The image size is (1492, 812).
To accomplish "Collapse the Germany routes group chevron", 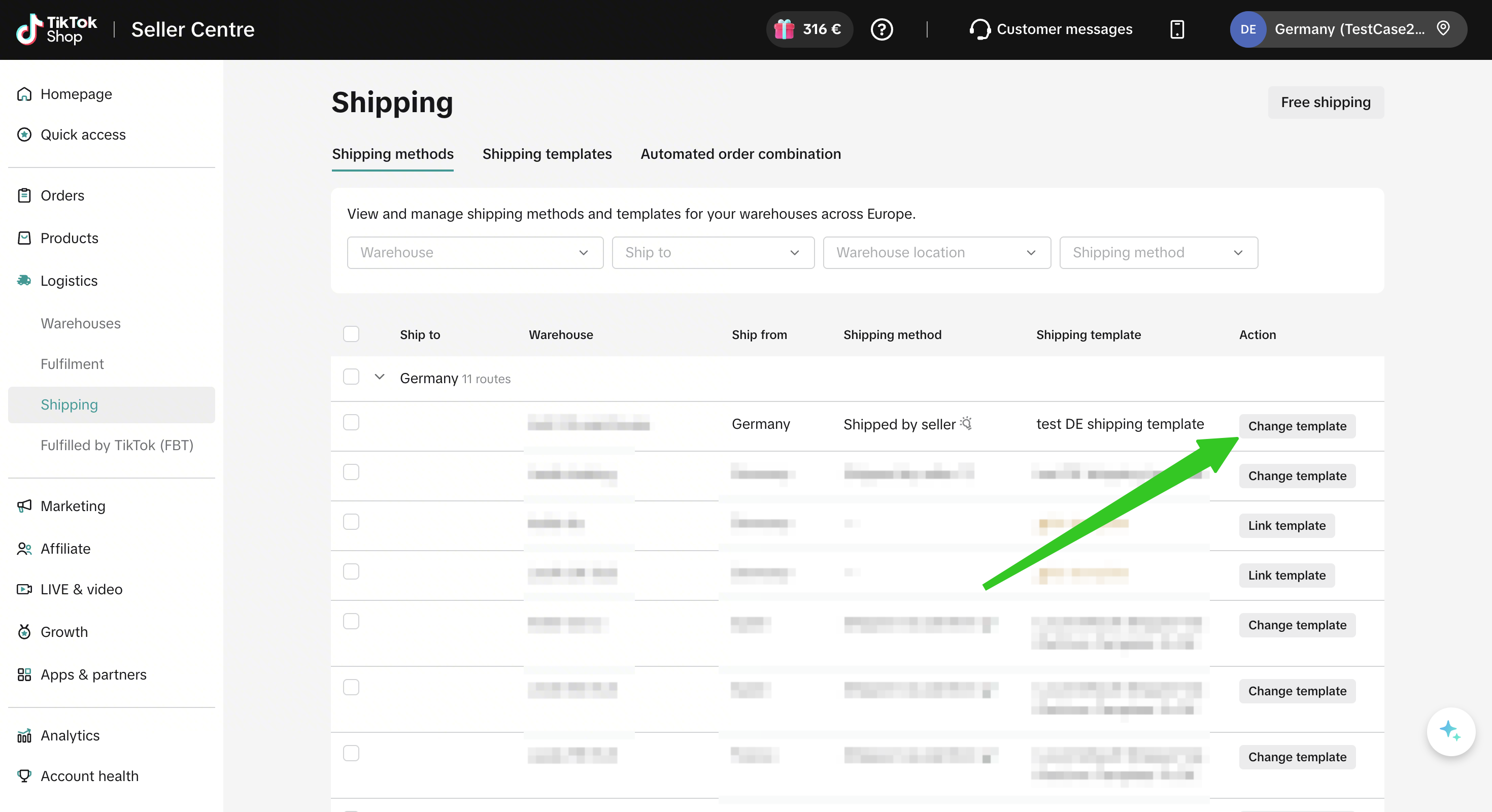I will 380,377.
